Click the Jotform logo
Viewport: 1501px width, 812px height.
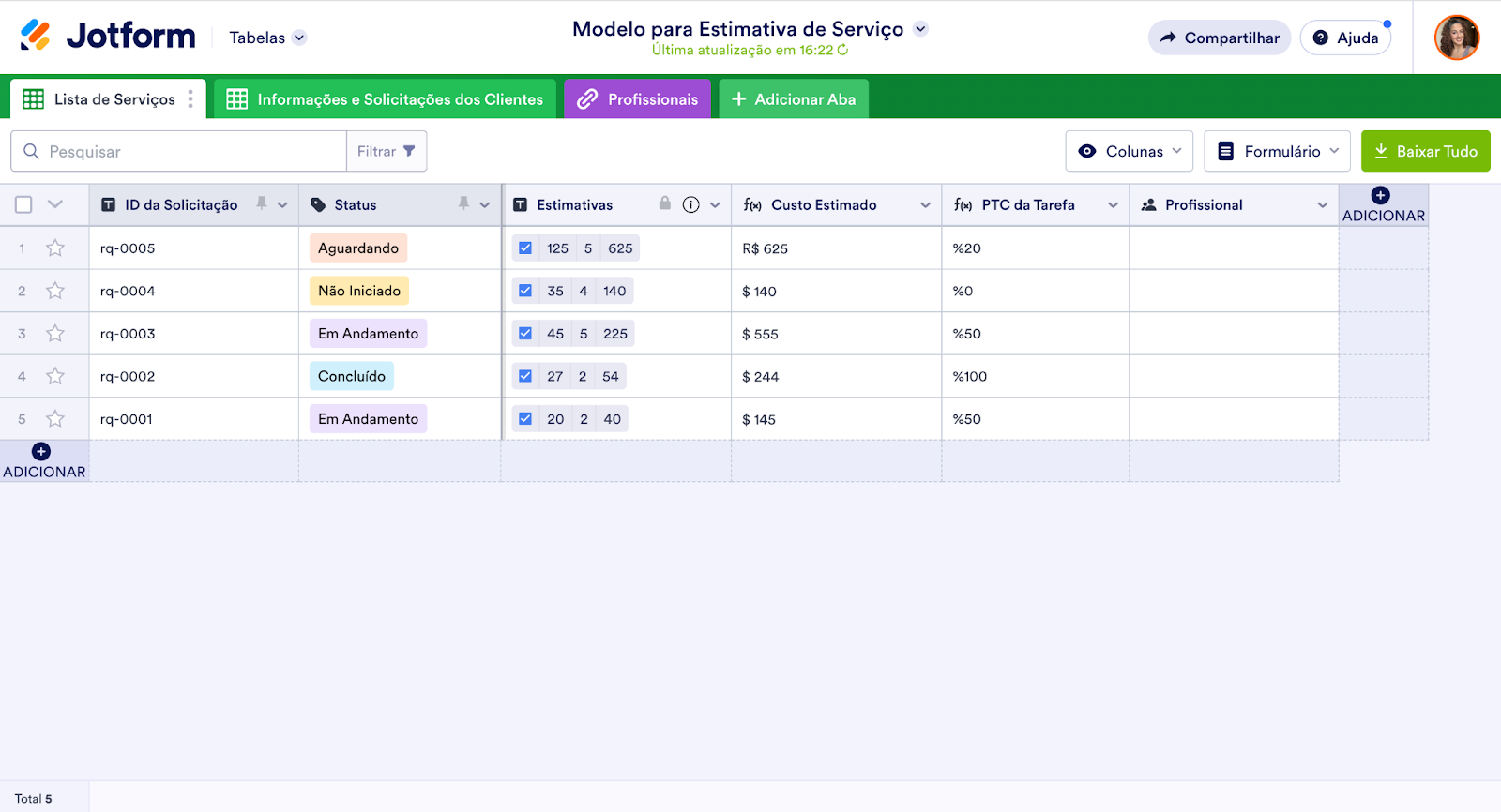[108, 36]
